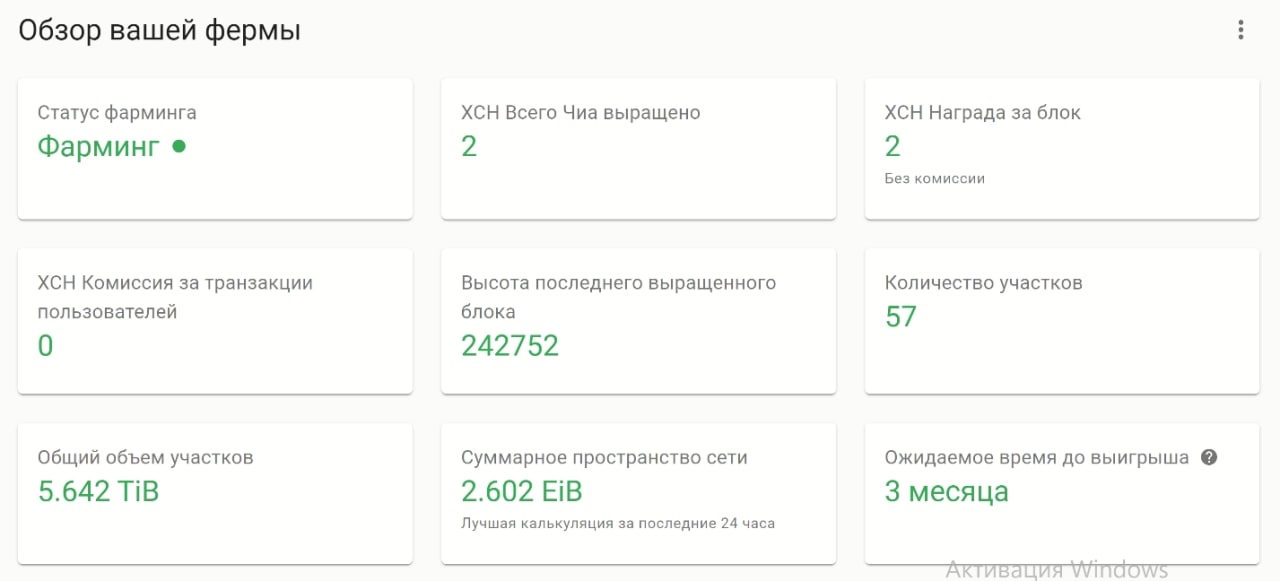
Task: Click the Количество участков label
Action: click(984, 283)
